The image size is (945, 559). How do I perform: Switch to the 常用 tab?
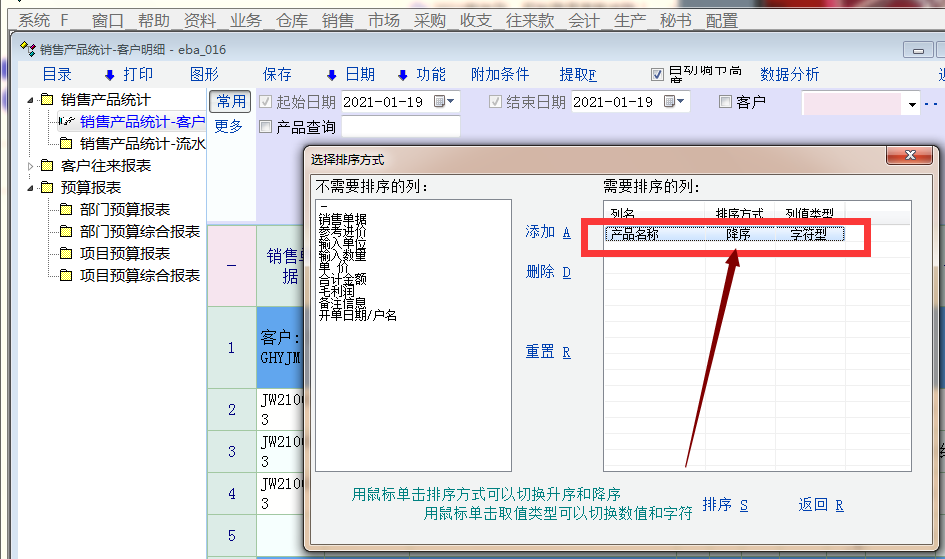[x=230, y=102]
